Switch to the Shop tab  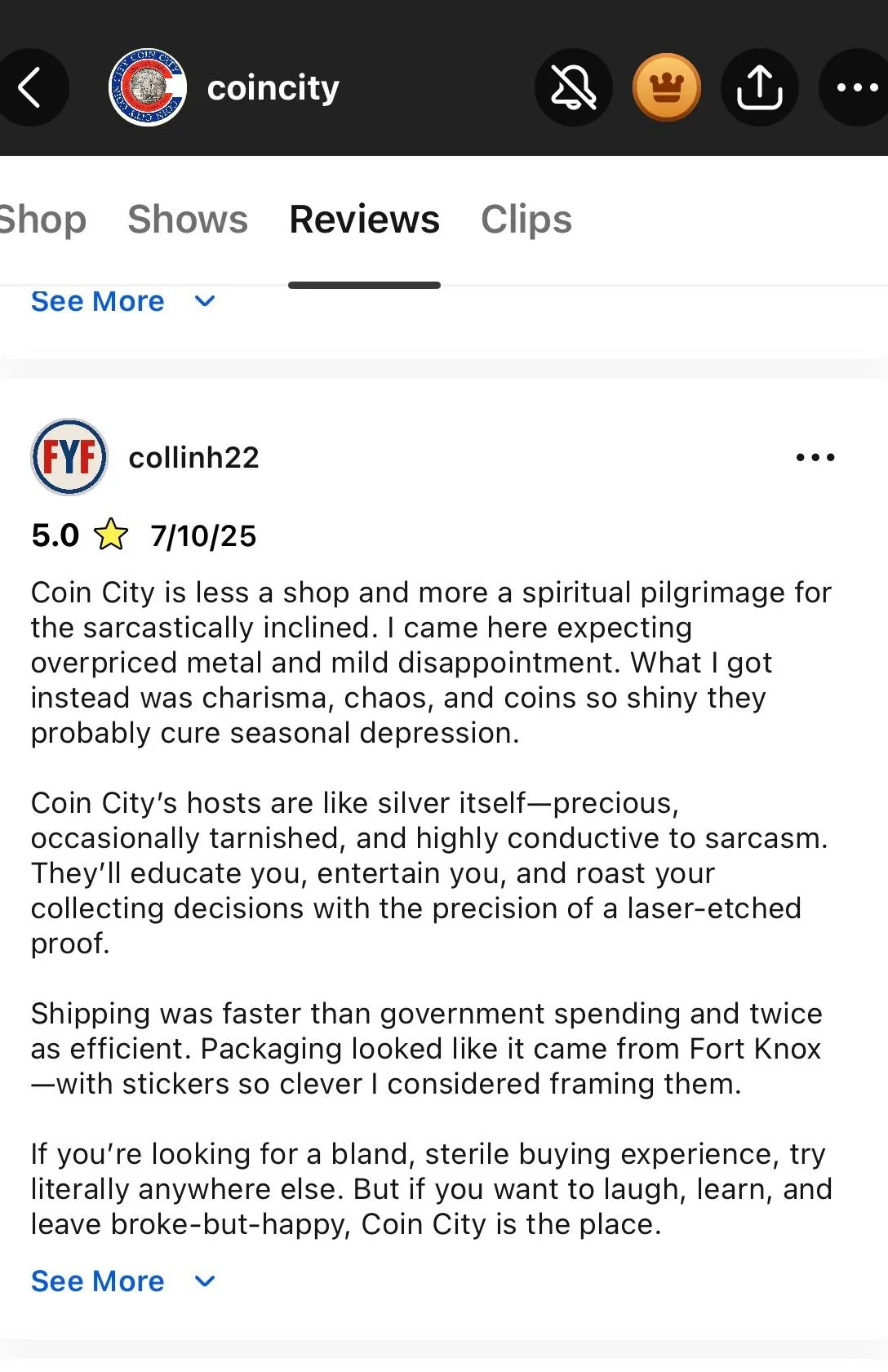42,220
